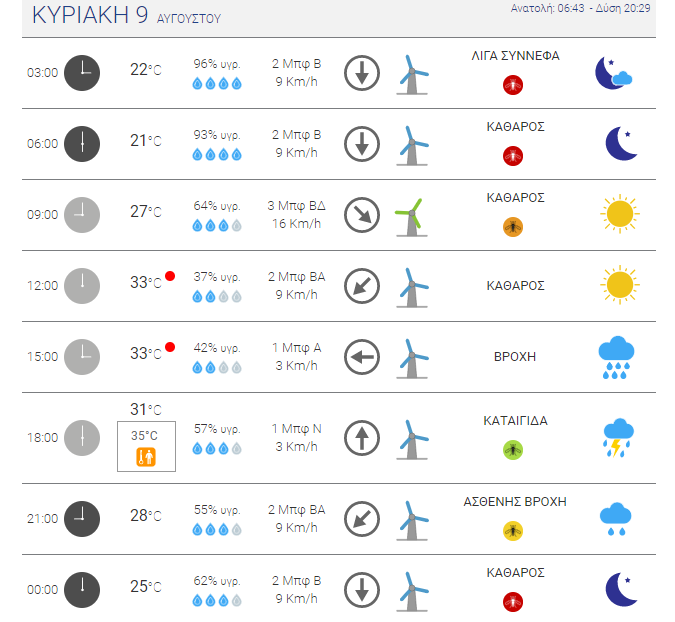Screen dimensions: 675x622
Task: Click the 35°C feels-like temperature box
Action: click(x=146, y=446)
